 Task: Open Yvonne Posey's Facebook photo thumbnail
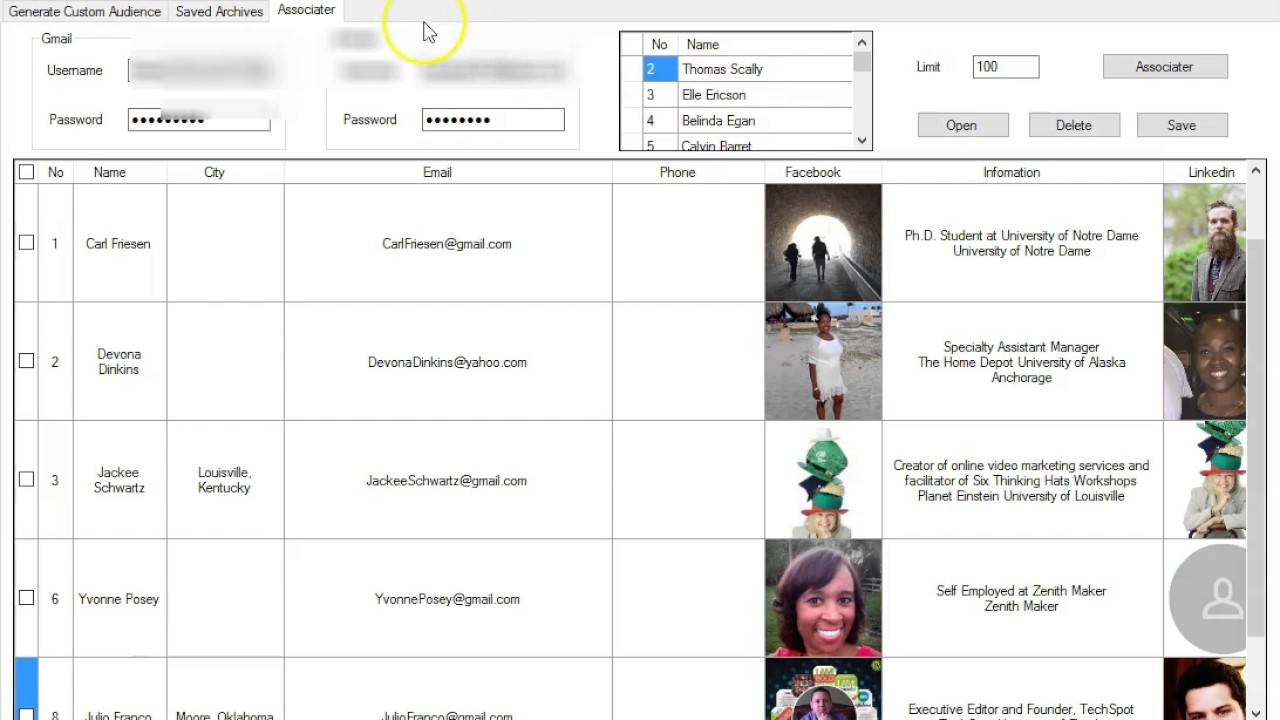(823, 598)
